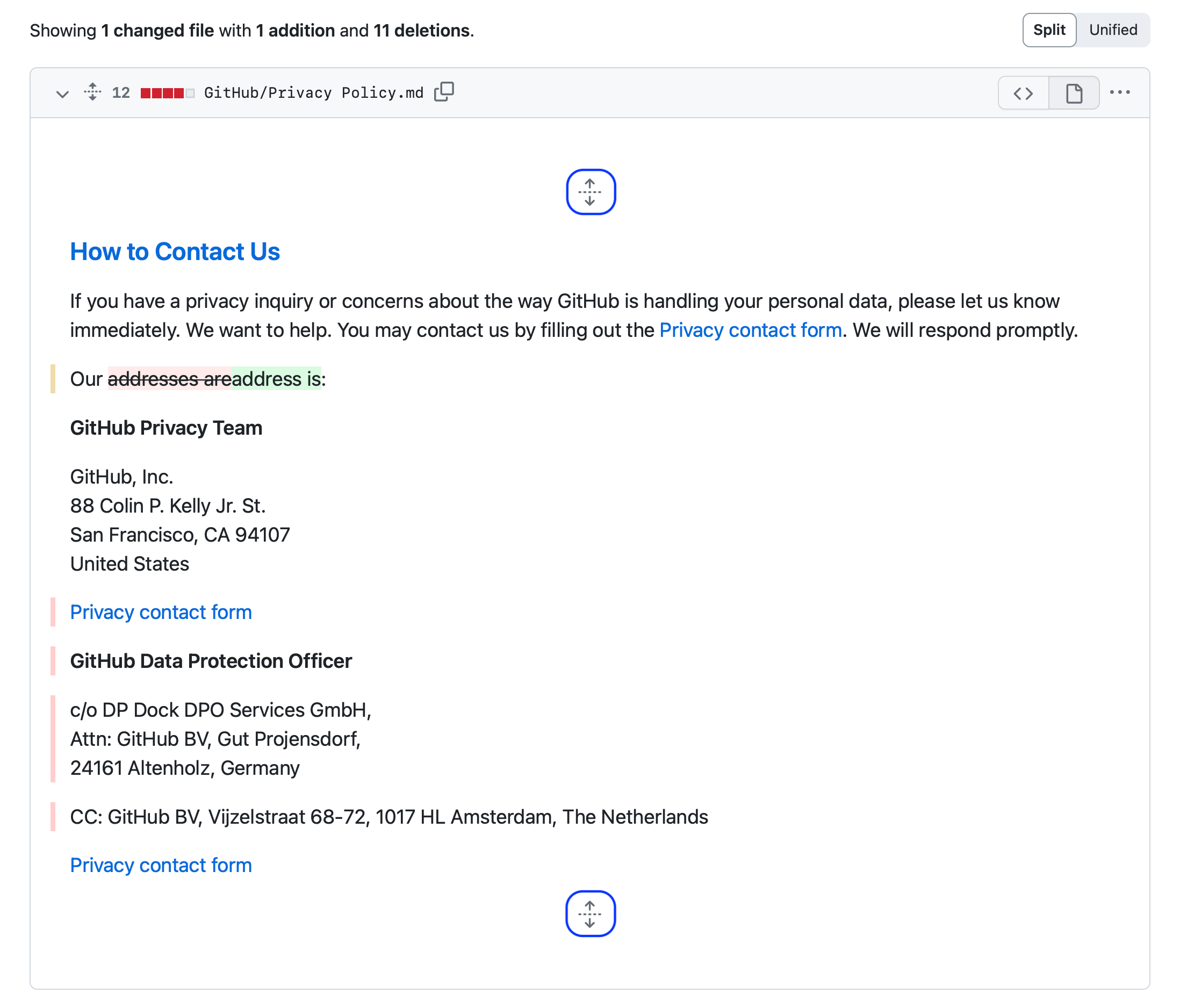Select the Unified diff view
The height and width of the screenshot is (1008, 1180).
(1112, 30)
